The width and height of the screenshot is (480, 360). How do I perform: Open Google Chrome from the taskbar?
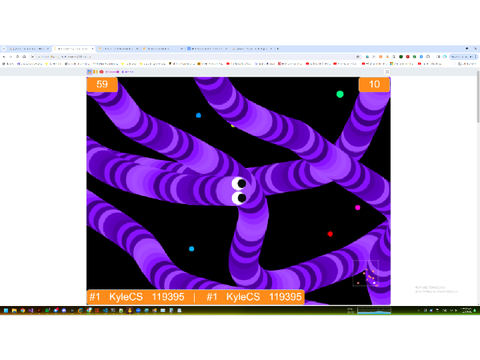[x=22, y=310]
